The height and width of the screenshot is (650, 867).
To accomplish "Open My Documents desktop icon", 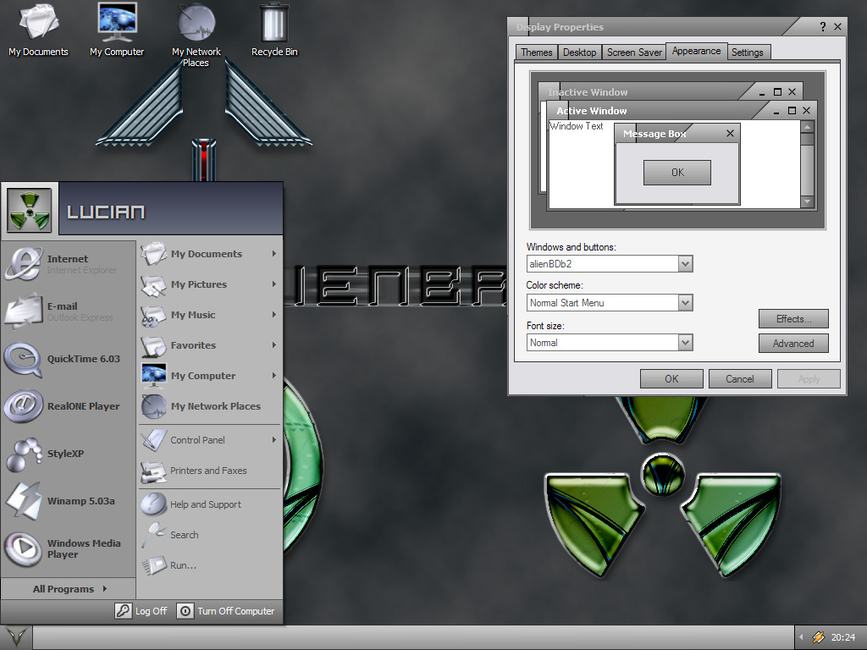I will [x=38, y=29].
